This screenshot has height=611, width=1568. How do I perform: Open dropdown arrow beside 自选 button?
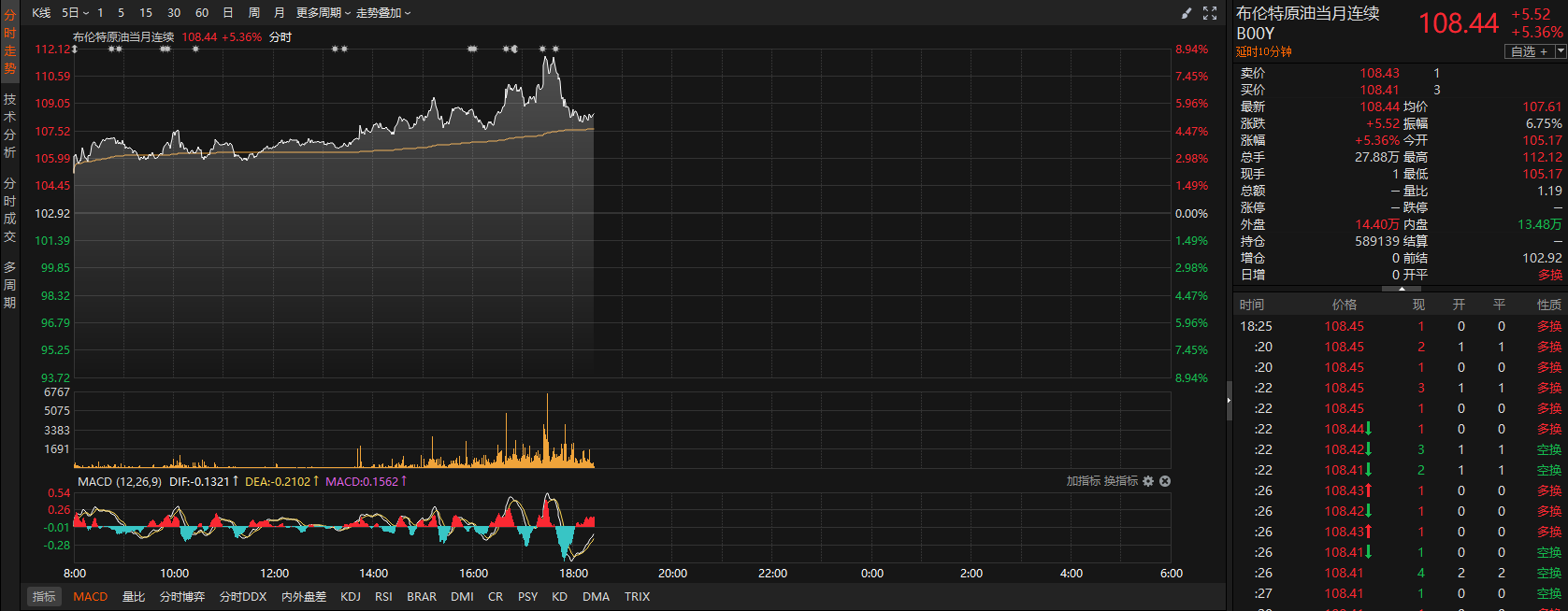point(1561,51)
